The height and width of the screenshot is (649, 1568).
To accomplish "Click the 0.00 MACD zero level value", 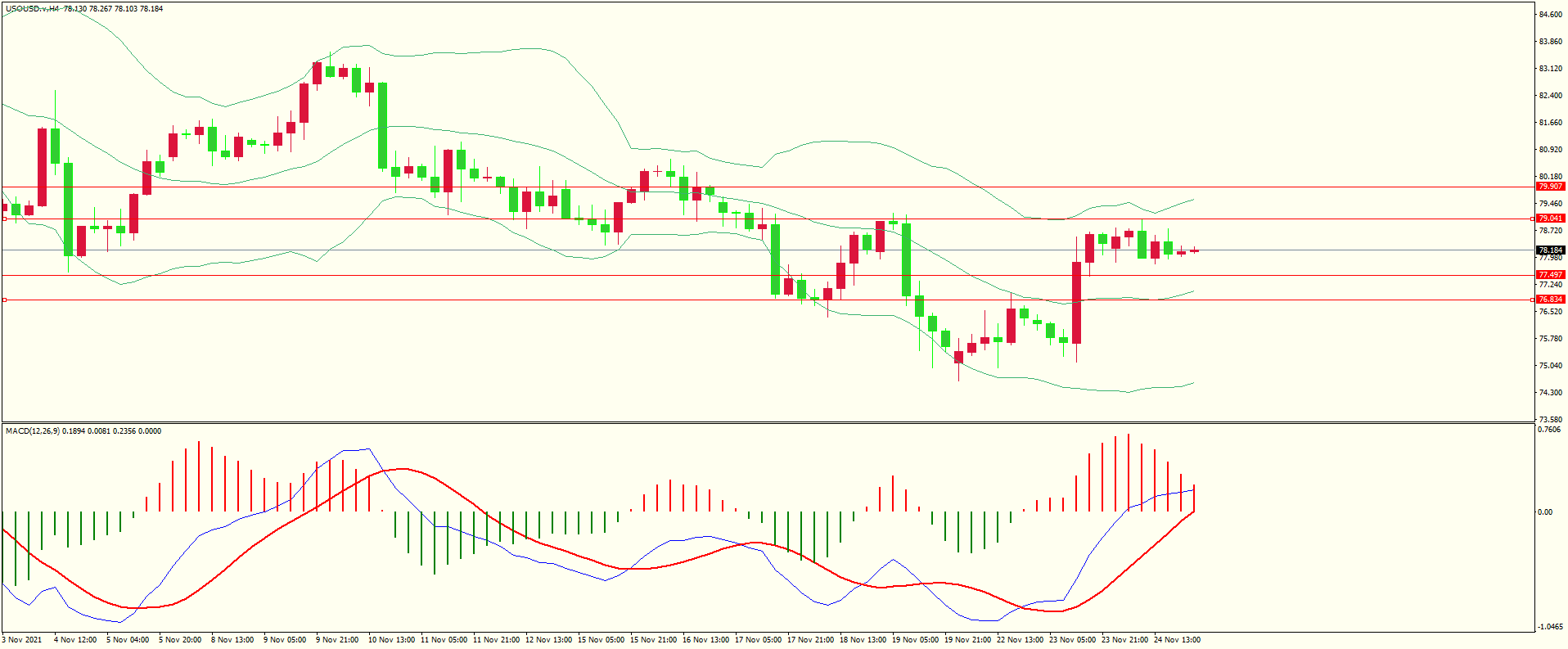I will (1545, 512).
